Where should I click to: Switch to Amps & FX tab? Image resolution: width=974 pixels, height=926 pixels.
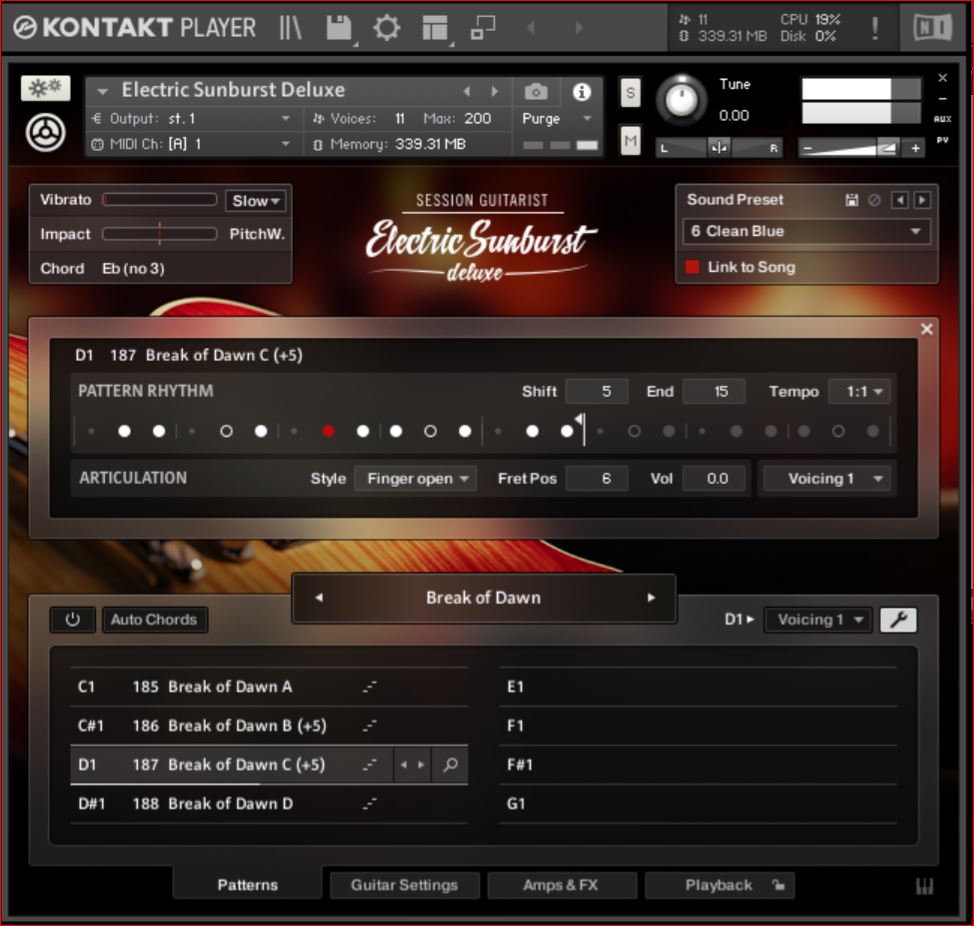(560, 885)
